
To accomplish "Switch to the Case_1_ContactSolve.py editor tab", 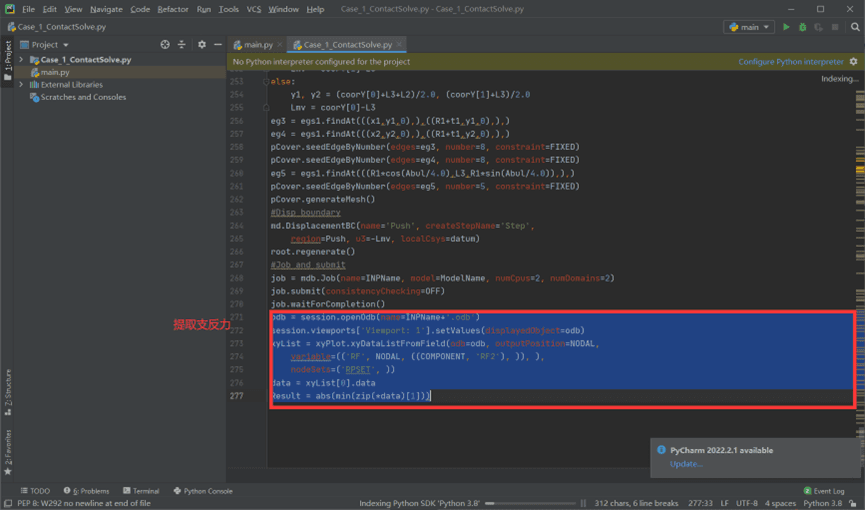I will pyautogui.click(x=348, y=45).
